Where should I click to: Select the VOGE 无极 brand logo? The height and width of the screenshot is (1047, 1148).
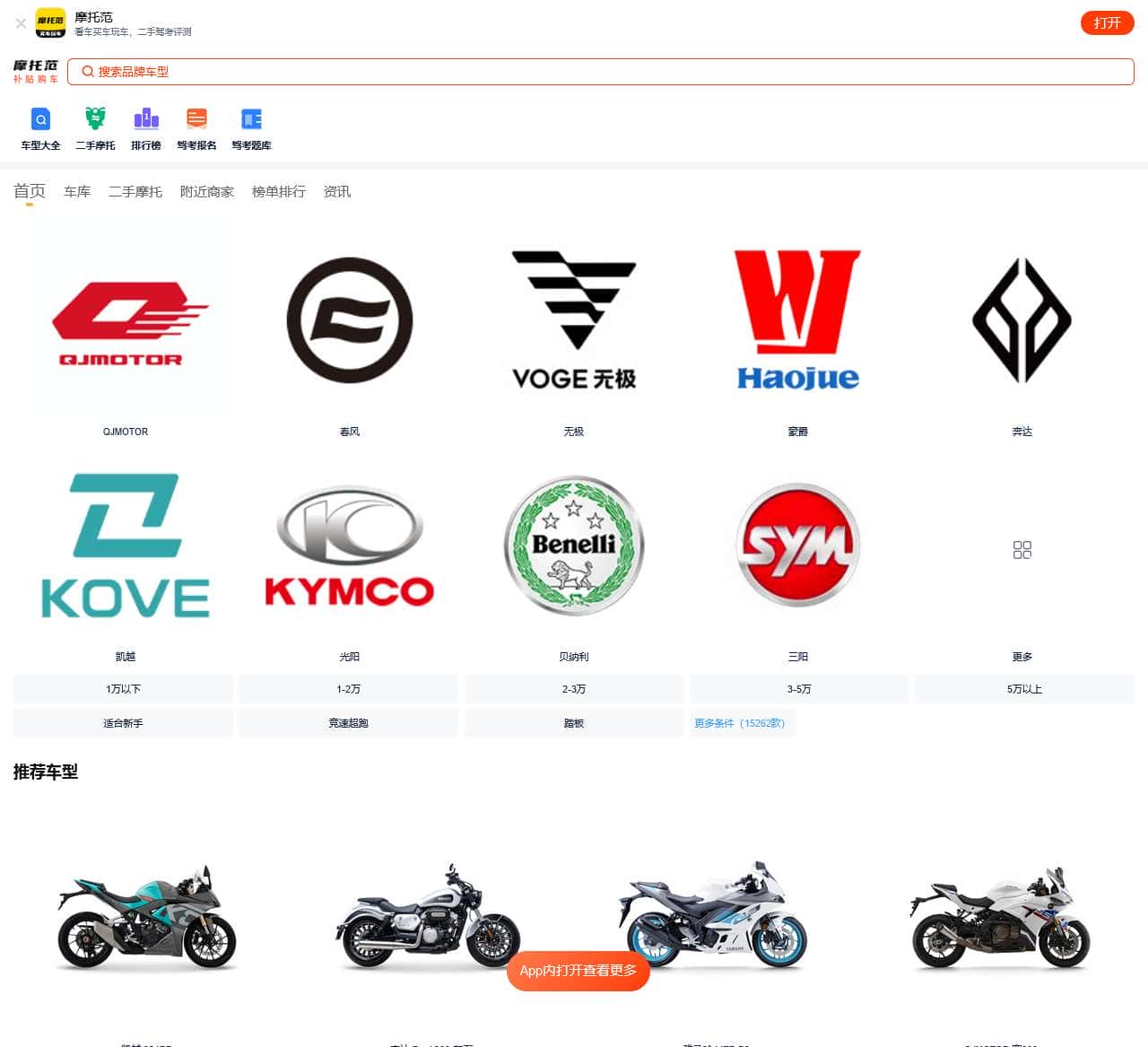click(574, 320)
